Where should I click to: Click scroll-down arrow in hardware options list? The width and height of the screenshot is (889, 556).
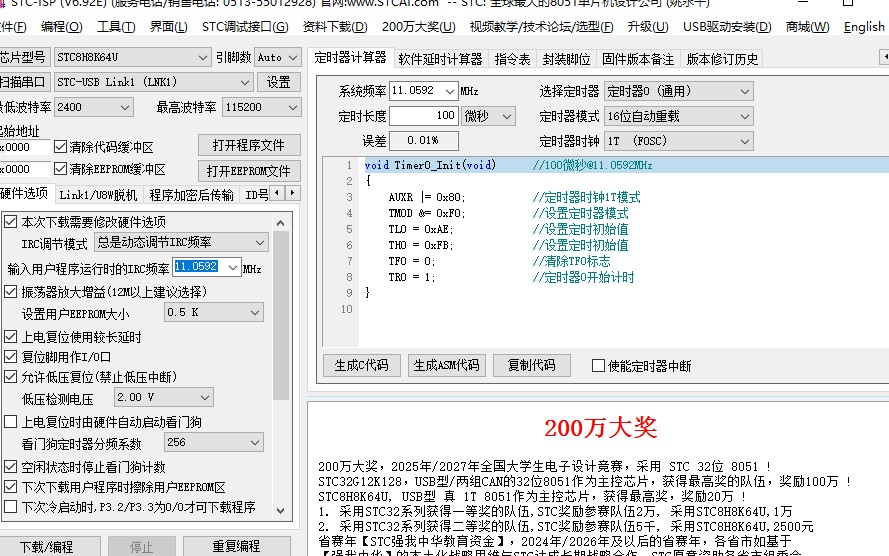[x=281, y=510]
